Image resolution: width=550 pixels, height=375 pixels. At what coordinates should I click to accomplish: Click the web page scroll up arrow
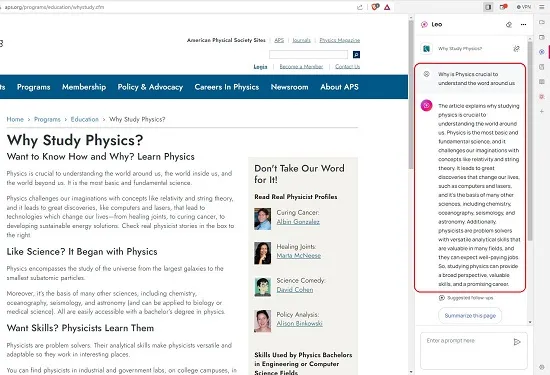click(x=411, y=18)
